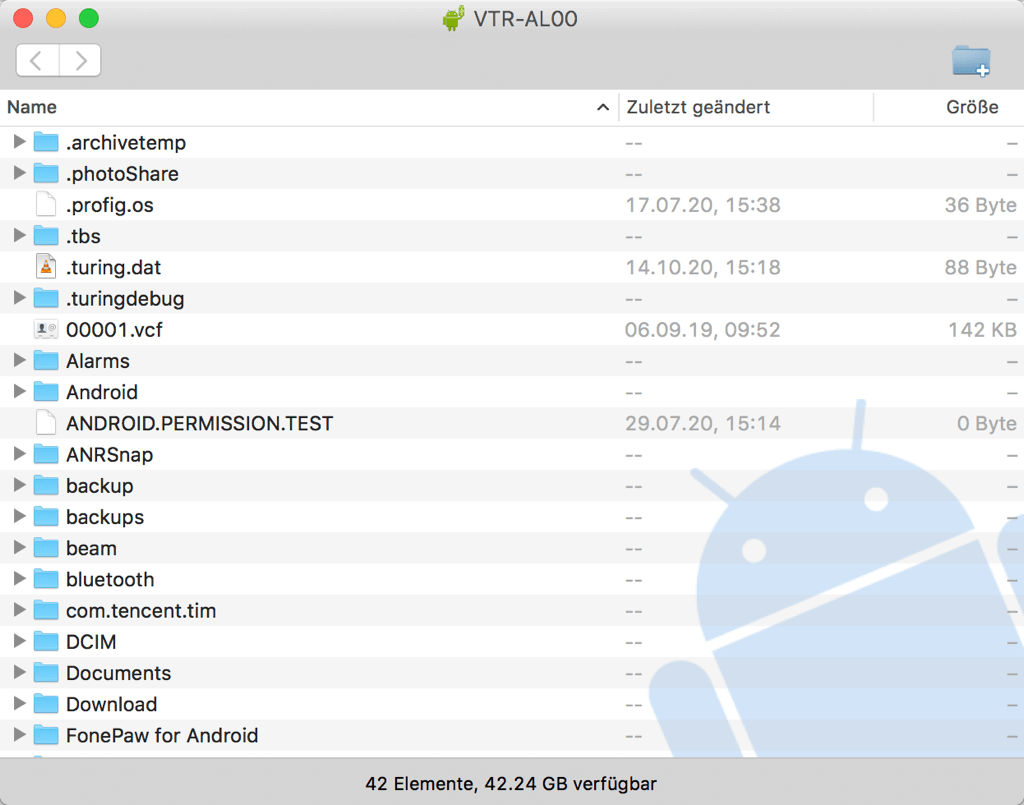The image size is (1024, 805).
Task: Select the file name .profig.os
Action: click(110, 205)
